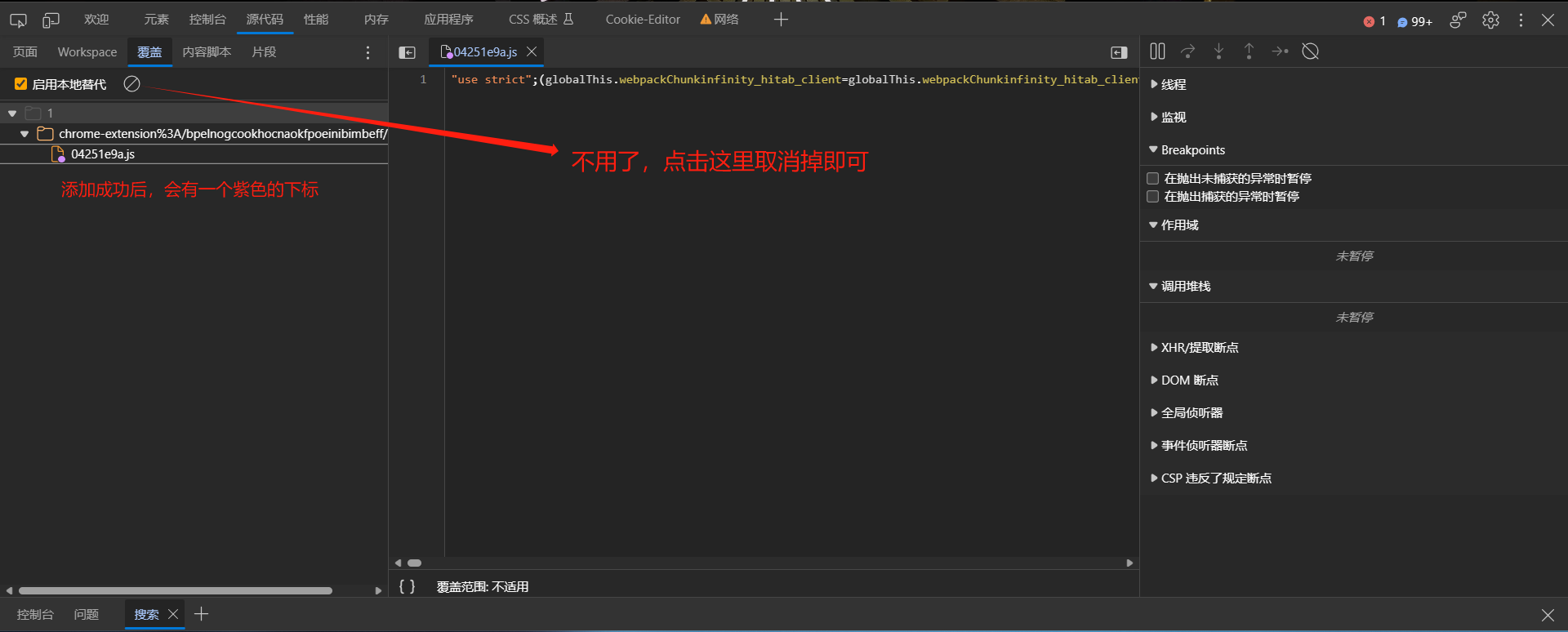The width and height of the screenshot is (1568, 632).
Task: Close the Search drawer tab
Action: coord(173,614)
